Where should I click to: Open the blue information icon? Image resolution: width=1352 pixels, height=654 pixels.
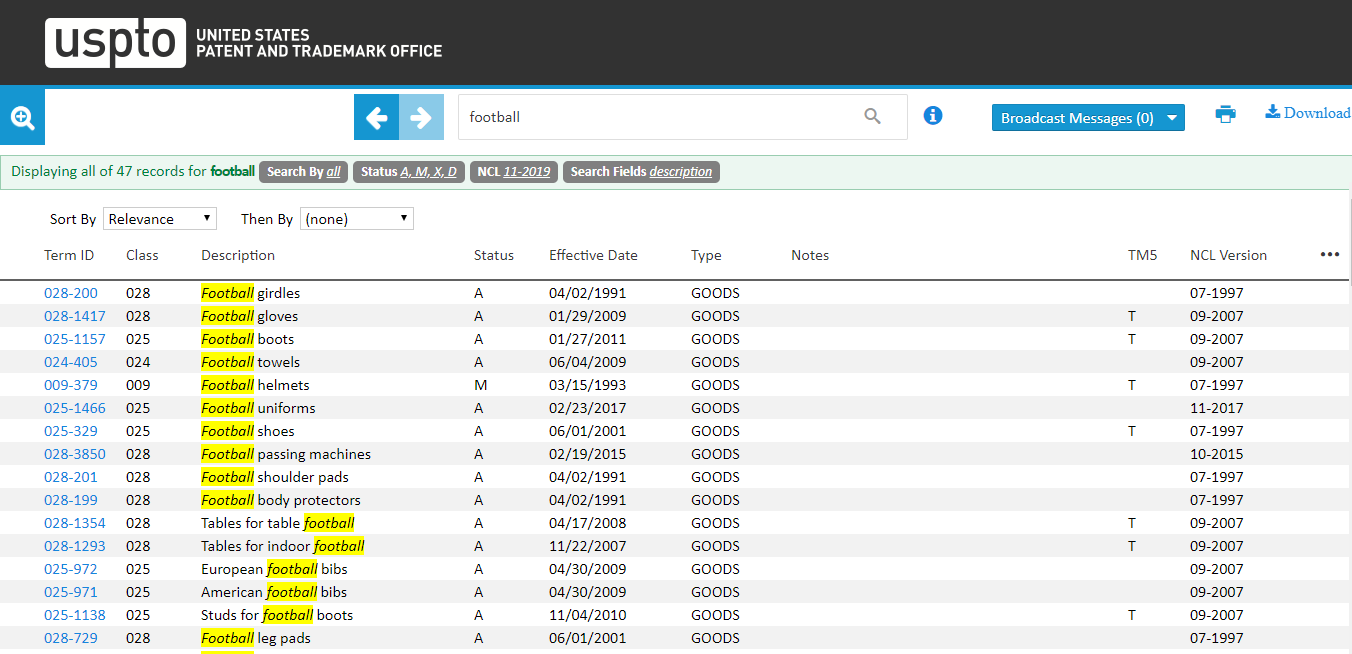pyautogui.click(x=933, y=116)
